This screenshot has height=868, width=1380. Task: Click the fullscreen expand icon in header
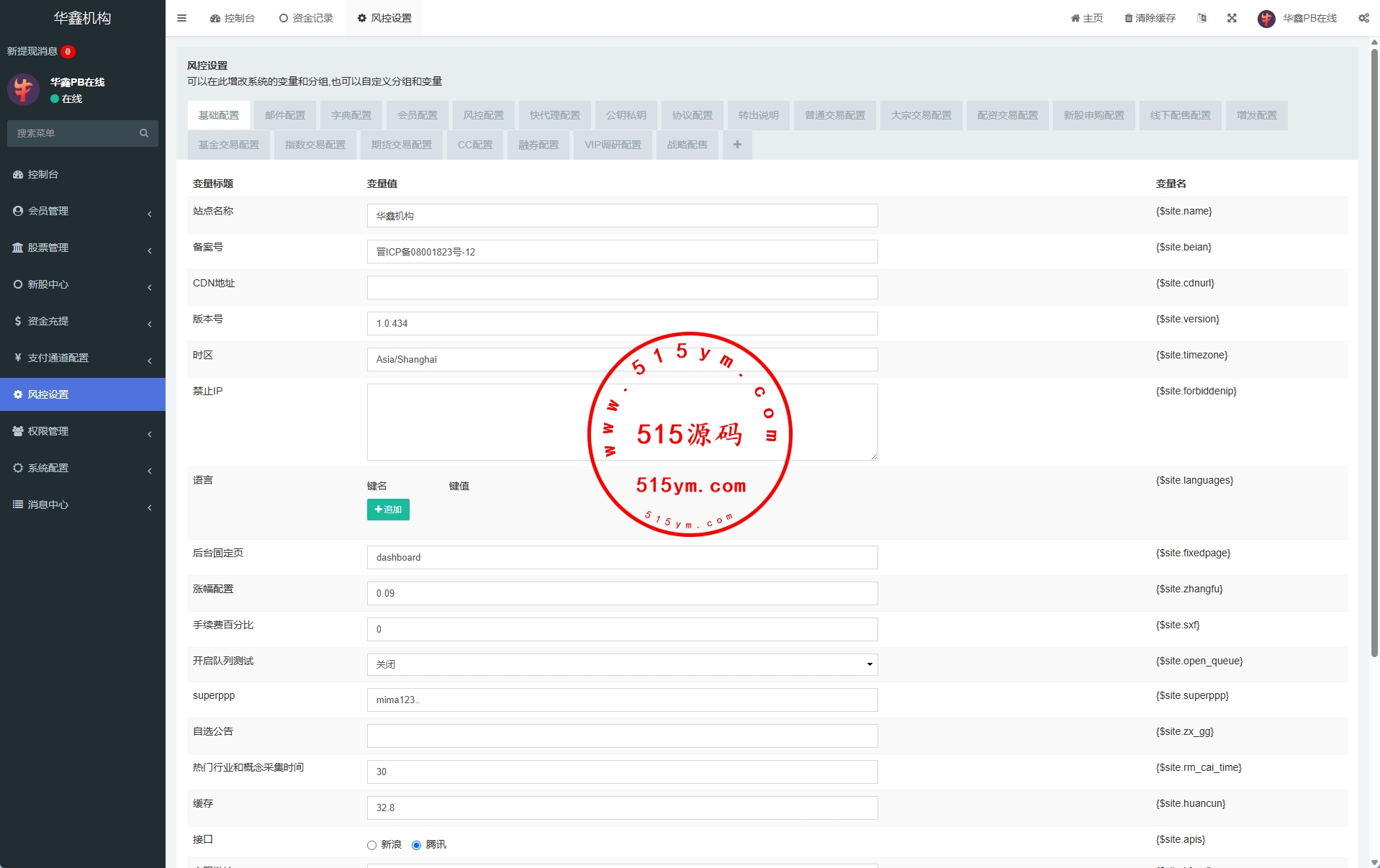1232,18
